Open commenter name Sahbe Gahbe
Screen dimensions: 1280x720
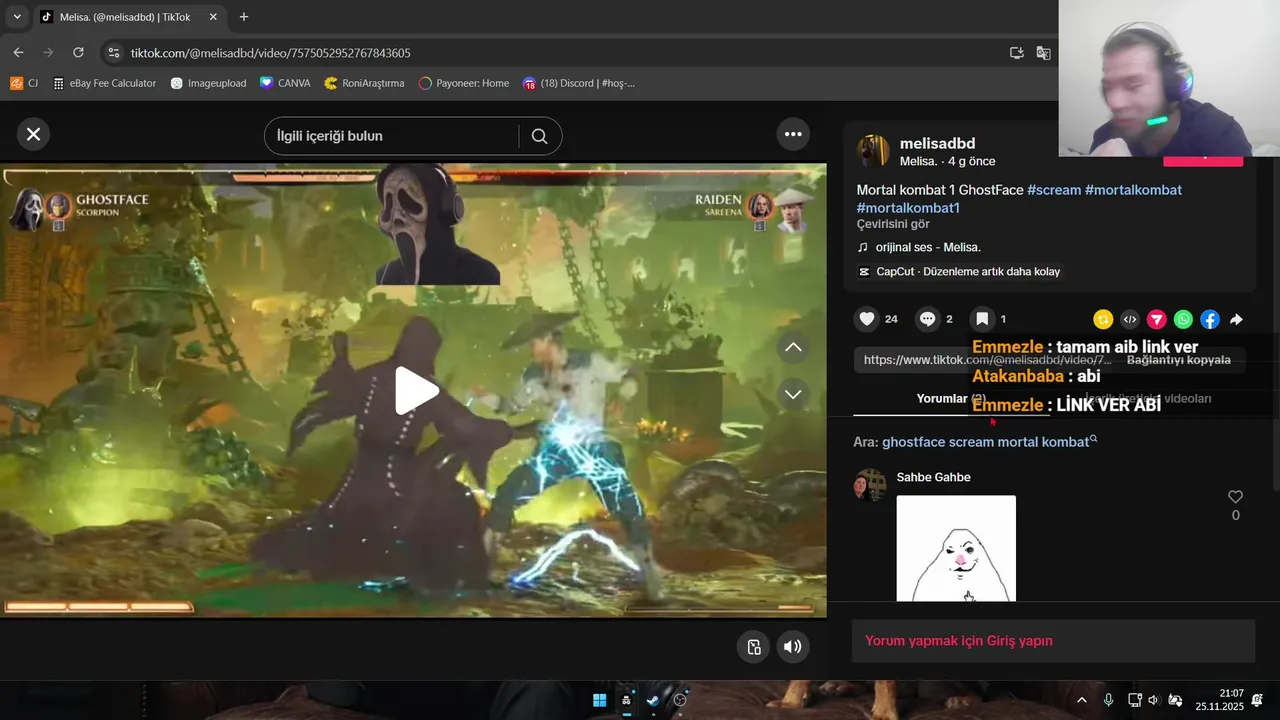tap(933, 477)
